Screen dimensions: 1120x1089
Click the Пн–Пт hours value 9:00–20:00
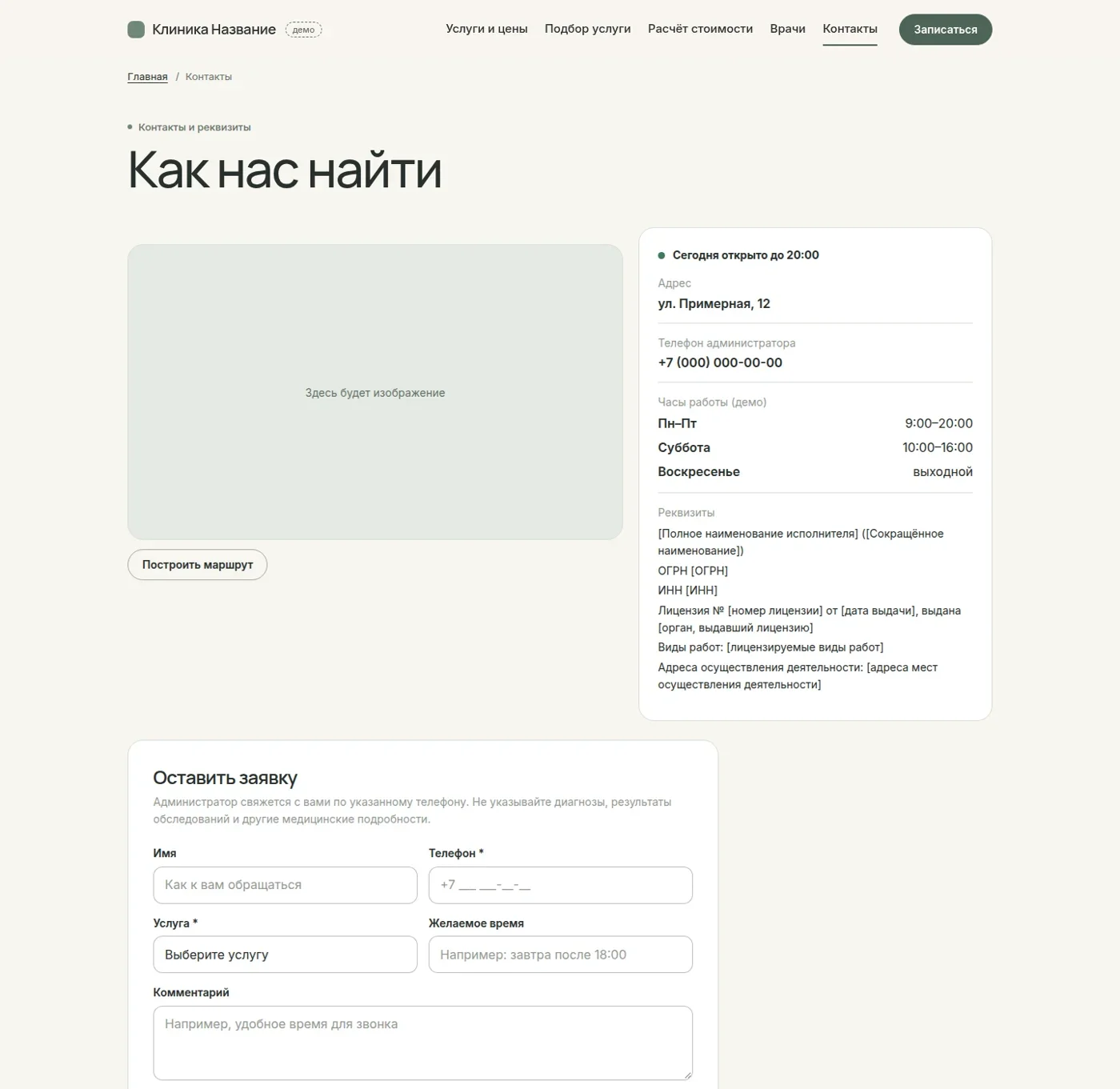pos(938,423)
